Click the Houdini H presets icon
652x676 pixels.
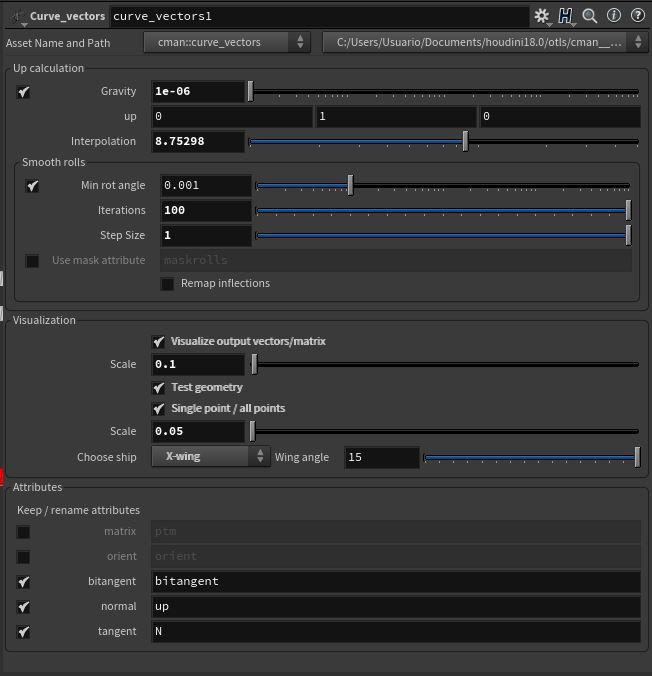click(566, 16)
